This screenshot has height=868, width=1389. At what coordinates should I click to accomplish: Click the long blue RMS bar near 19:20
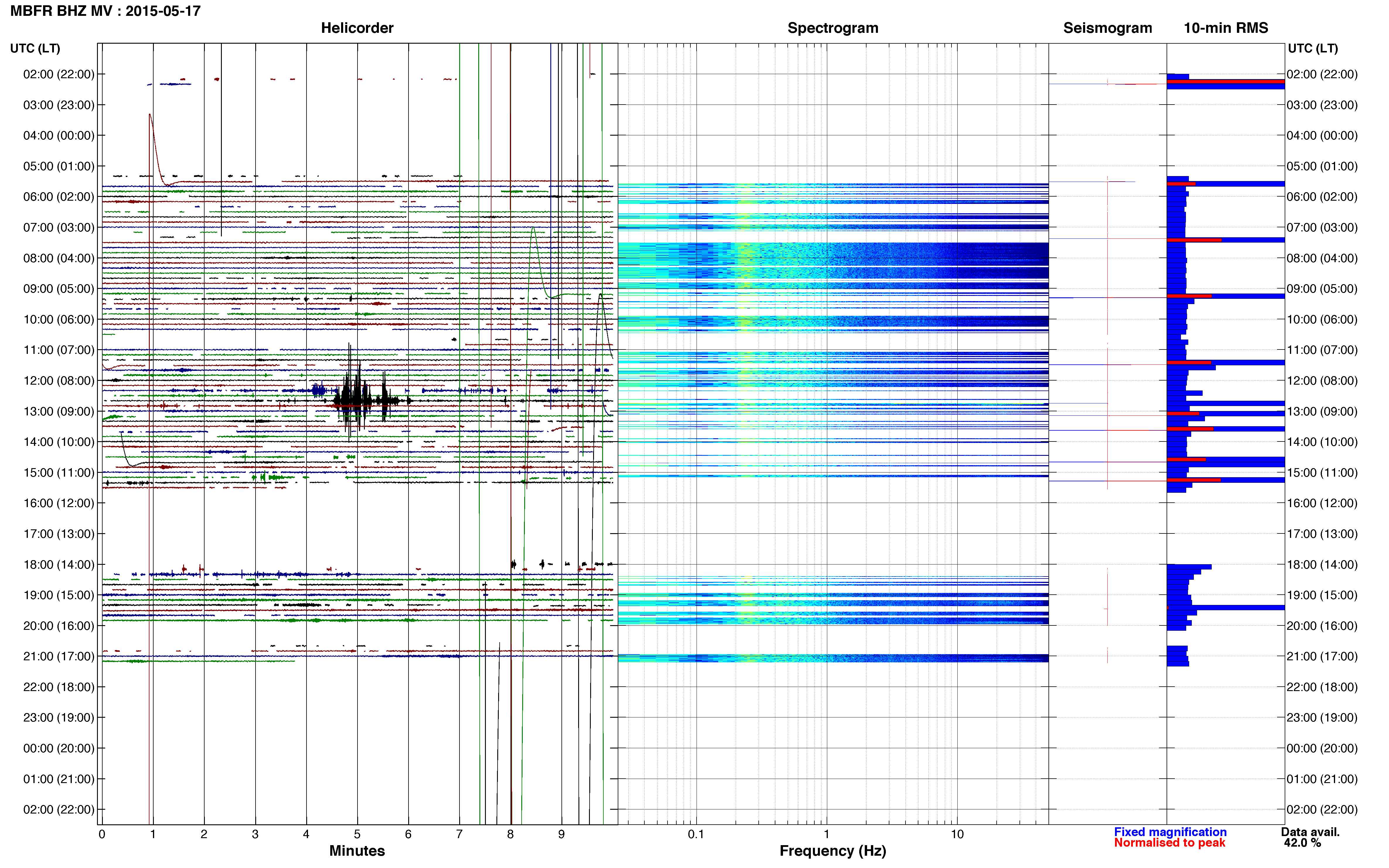point(1225,607)
